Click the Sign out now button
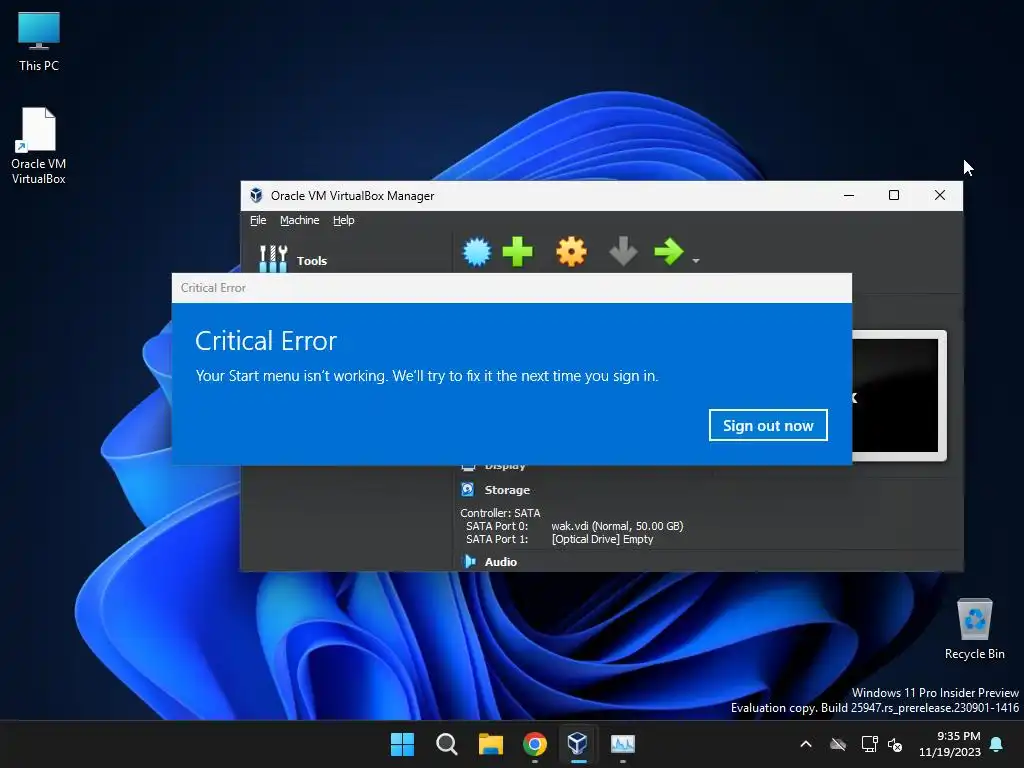1024x768 pixels. [768, 425]
